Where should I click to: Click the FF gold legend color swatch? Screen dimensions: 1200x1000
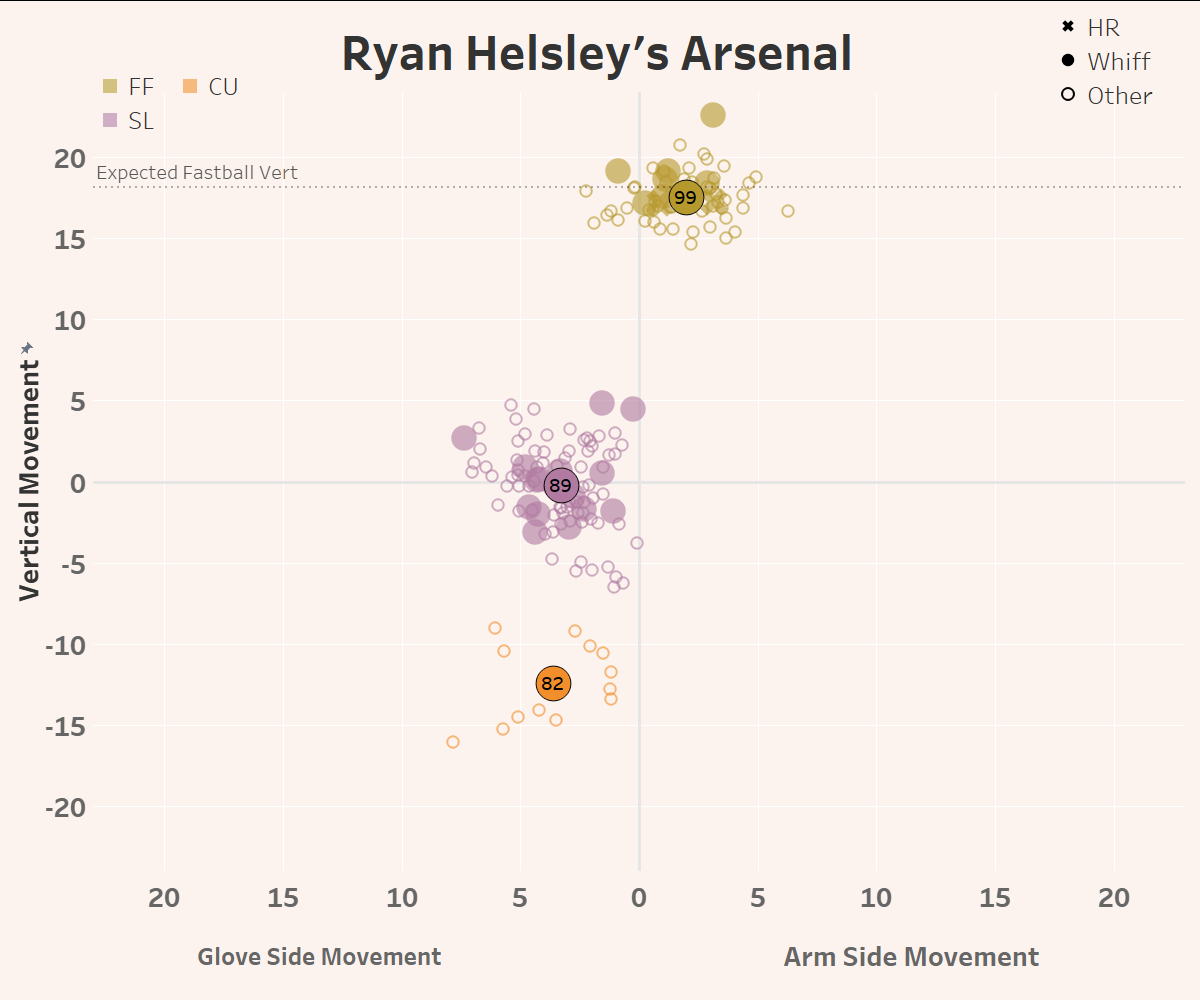pyautogui.click(x=111, y=87)
